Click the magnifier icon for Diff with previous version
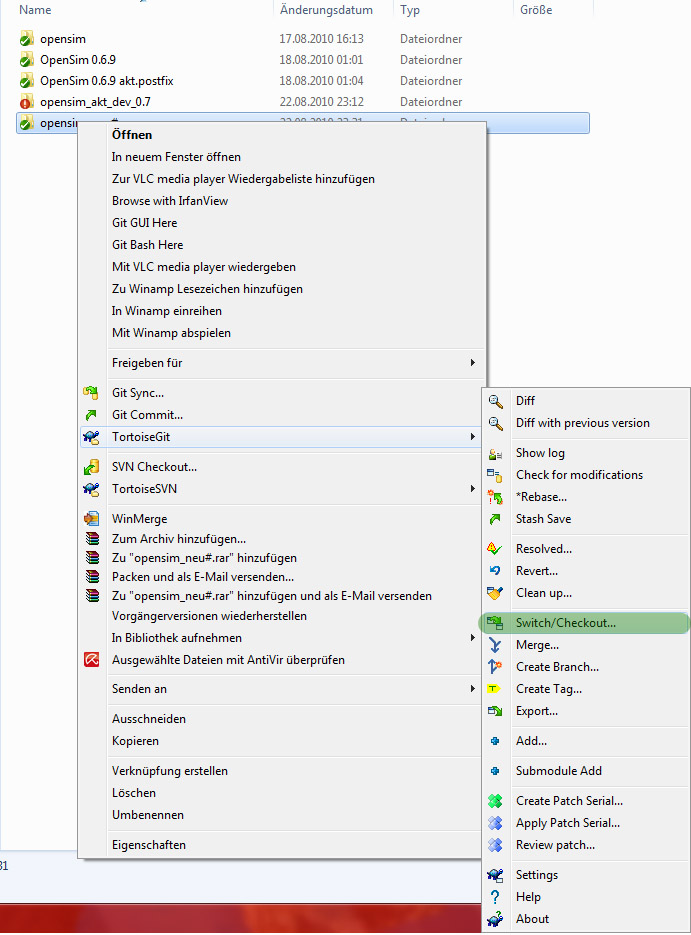This screenshot has width=691, height=935. 495,423
